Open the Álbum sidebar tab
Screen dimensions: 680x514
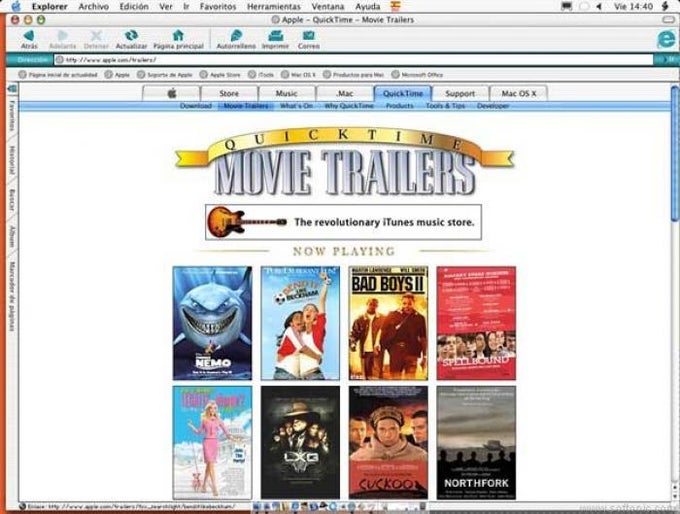point(13,237)
